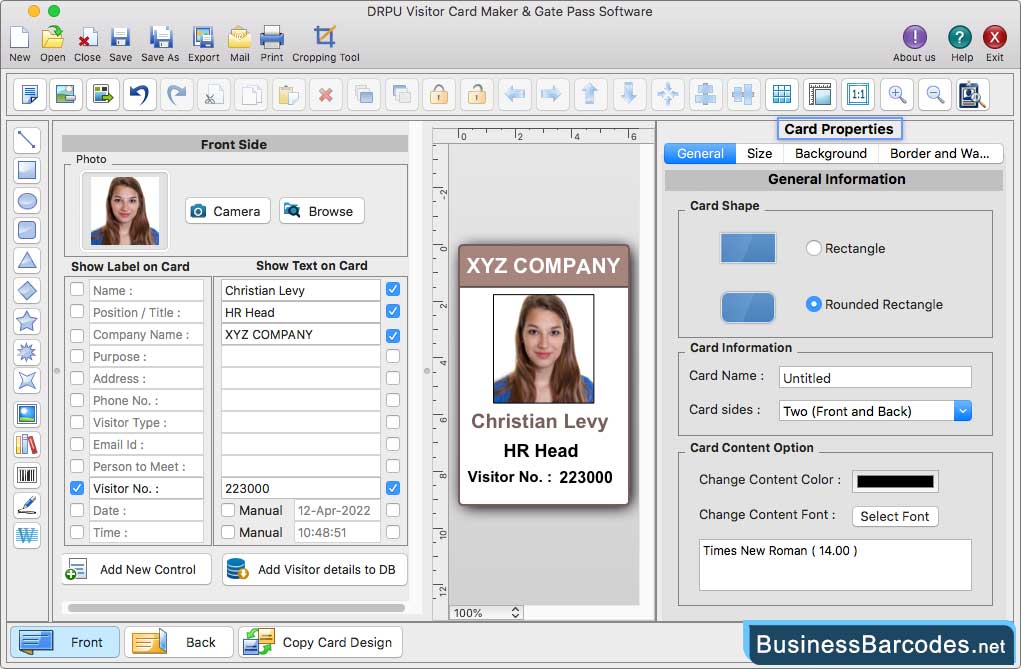Switch to the Back card side

(179, 642)
